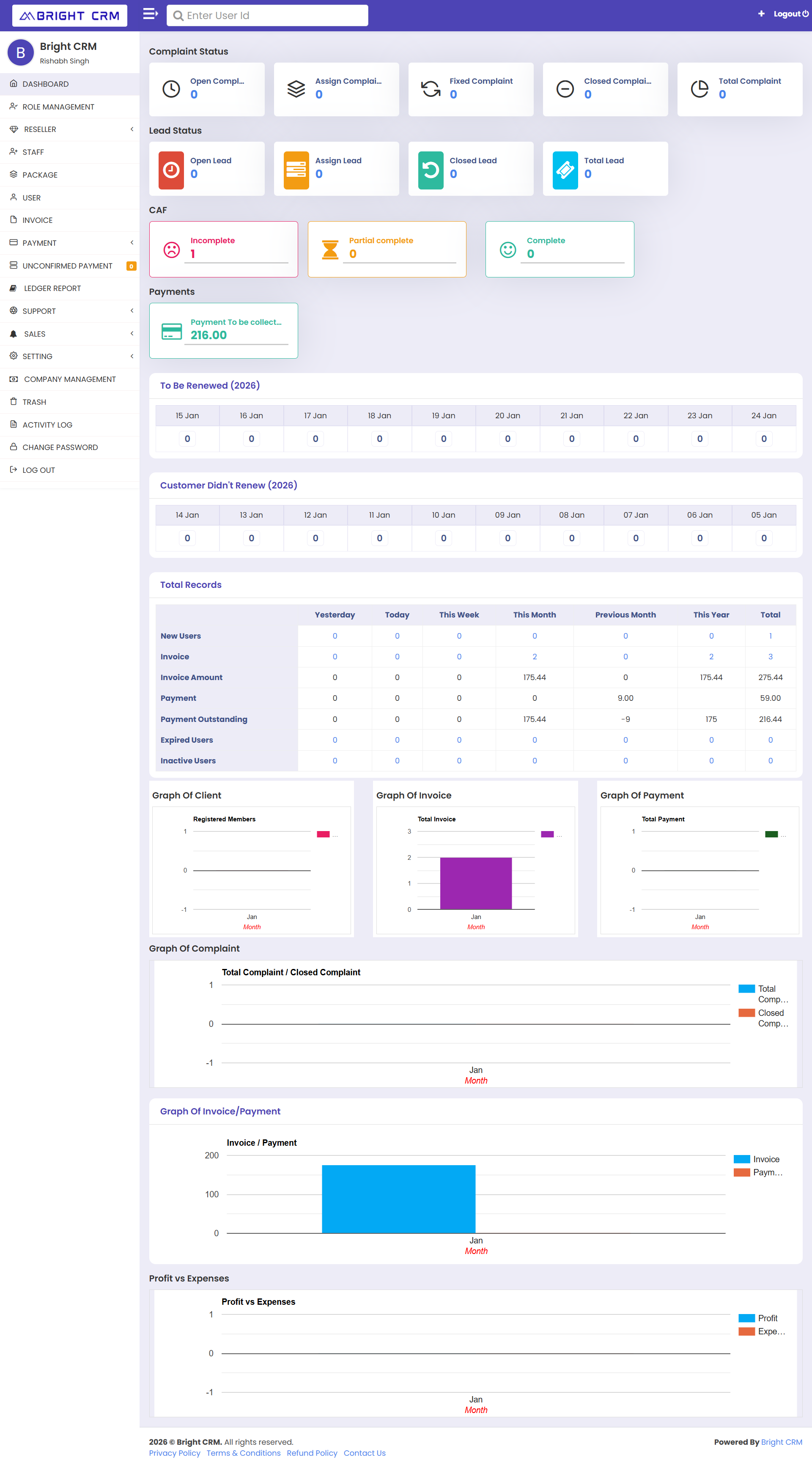Viewport: 812px width, 1468px height.
Task: Click the Bright CRM logo
Action: click(69, 15)
